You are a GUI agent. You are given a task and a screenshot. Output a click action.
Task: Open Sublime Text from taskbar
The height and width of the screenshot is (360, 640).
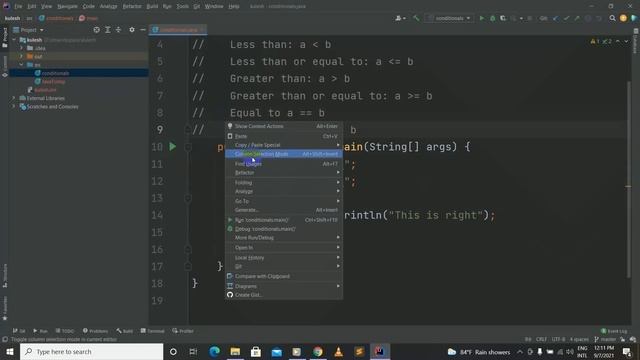tap(359, 351)
